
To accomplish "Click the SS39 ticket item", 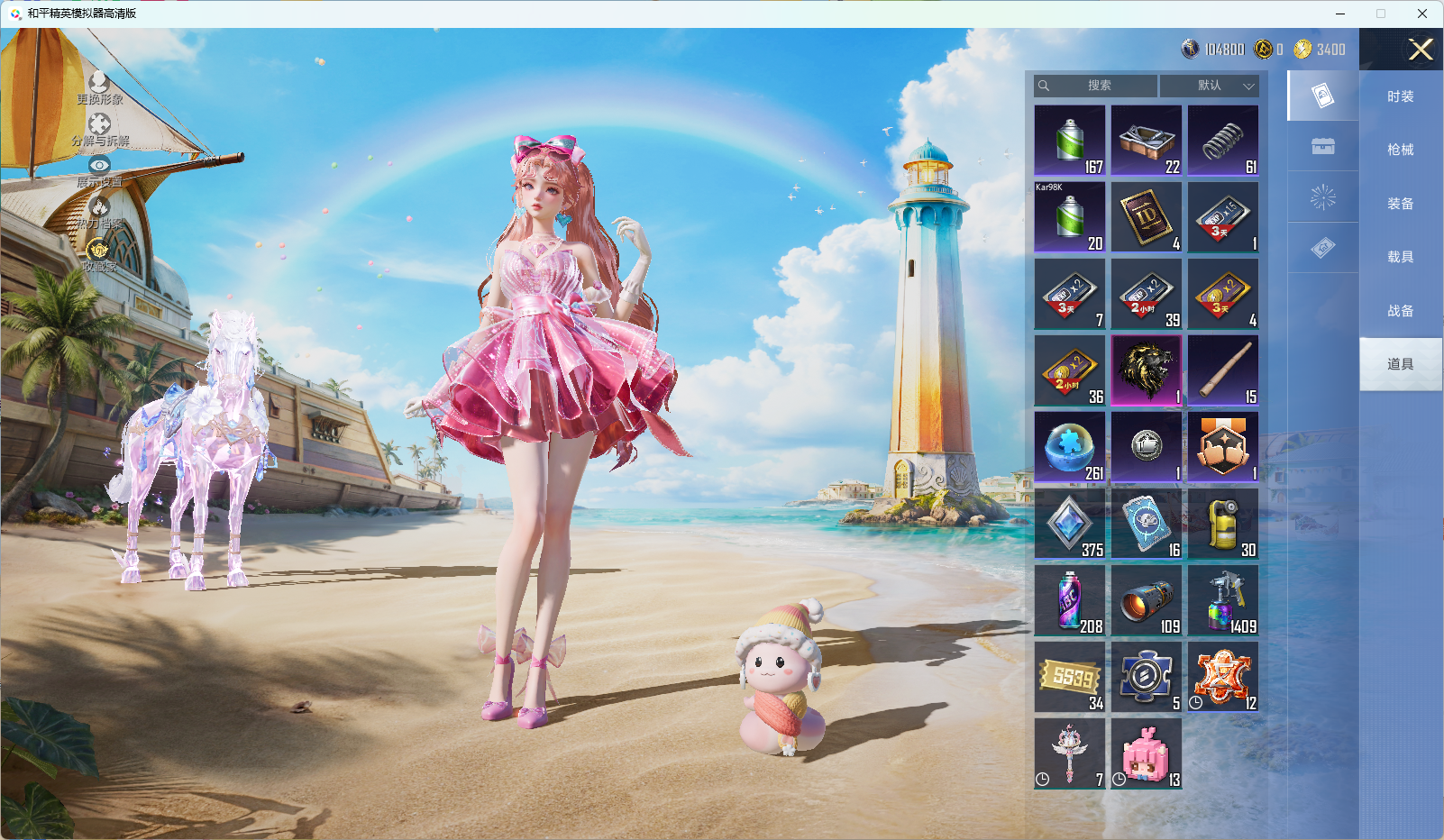I will [1070, 677].
